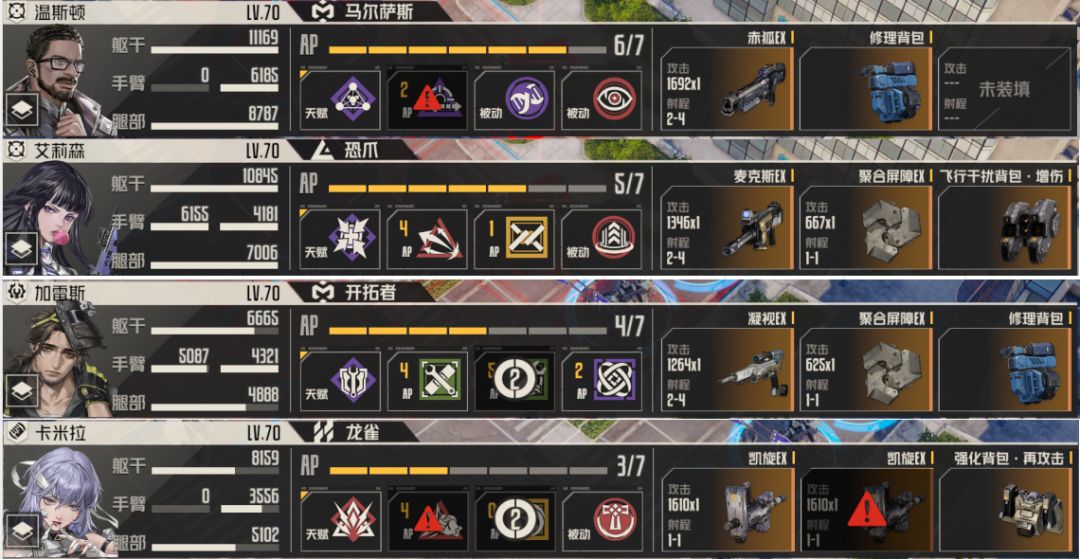The height and width of the screenshot is (559, 1080).
Task: Toggle layer icon on 温斯顿's portrait
Action: [22, 110]
